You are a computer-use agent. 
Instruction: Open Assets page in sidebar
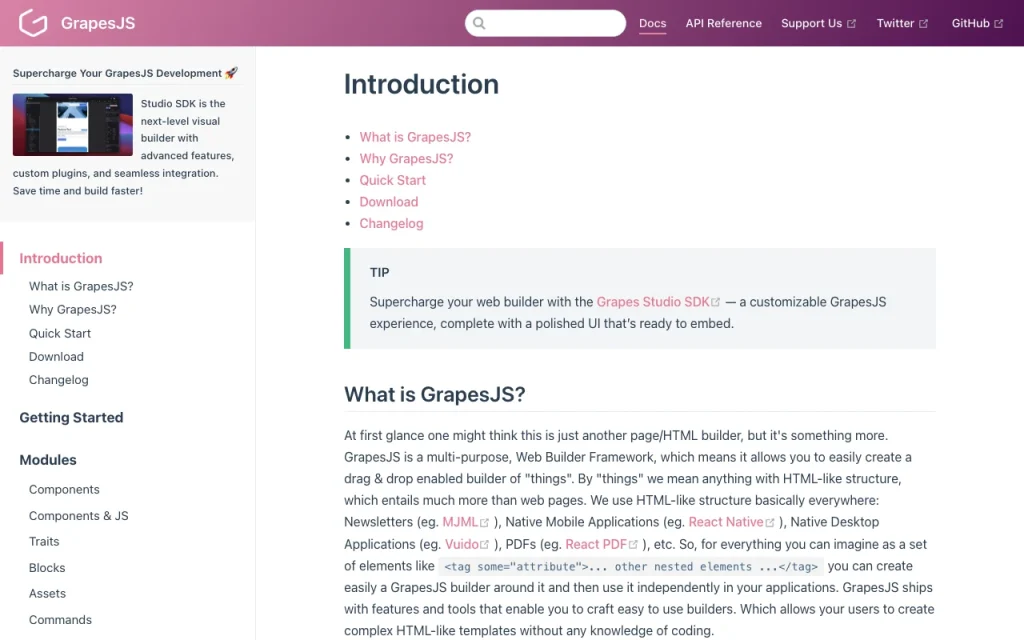47,594
